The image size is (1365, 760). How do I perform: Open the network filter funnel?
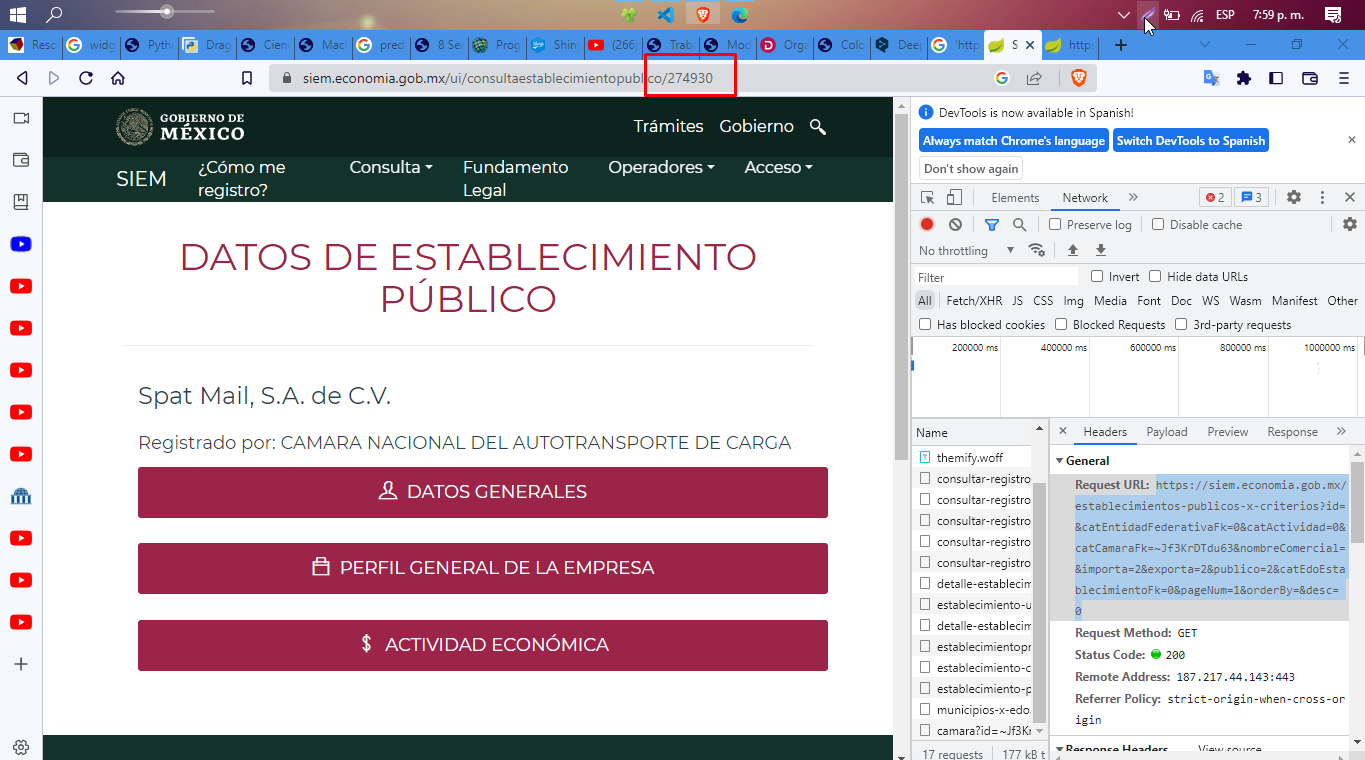991,223
